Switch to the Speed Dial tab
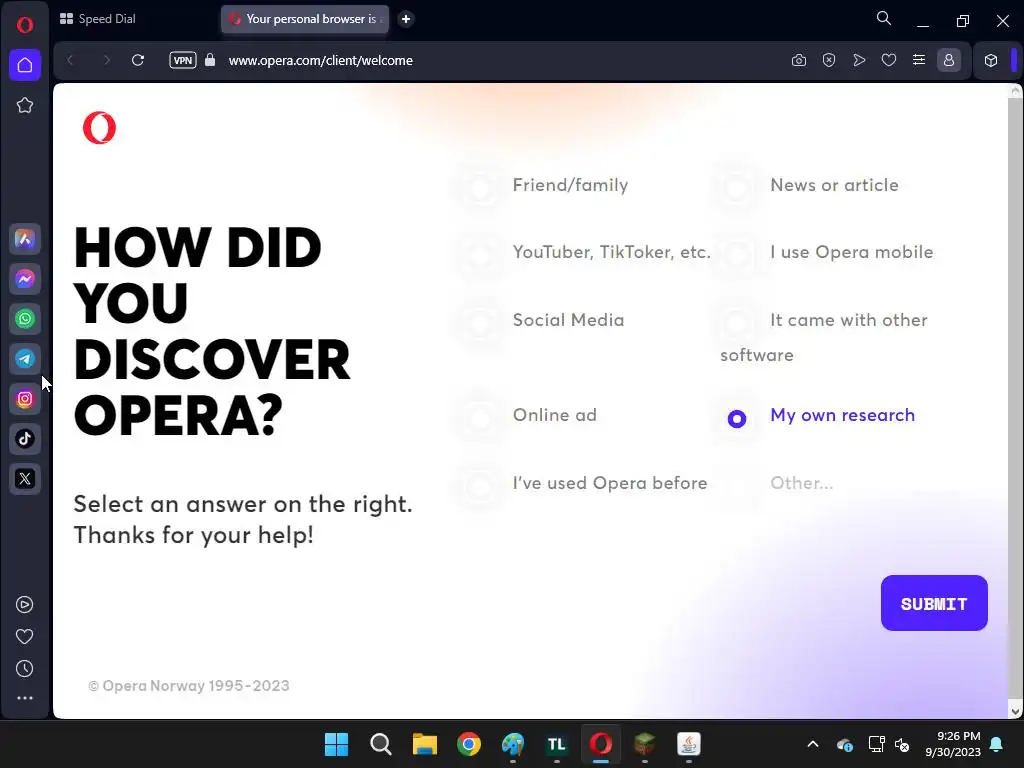Screen dimensions: 1024x768 tap(98, 19)
